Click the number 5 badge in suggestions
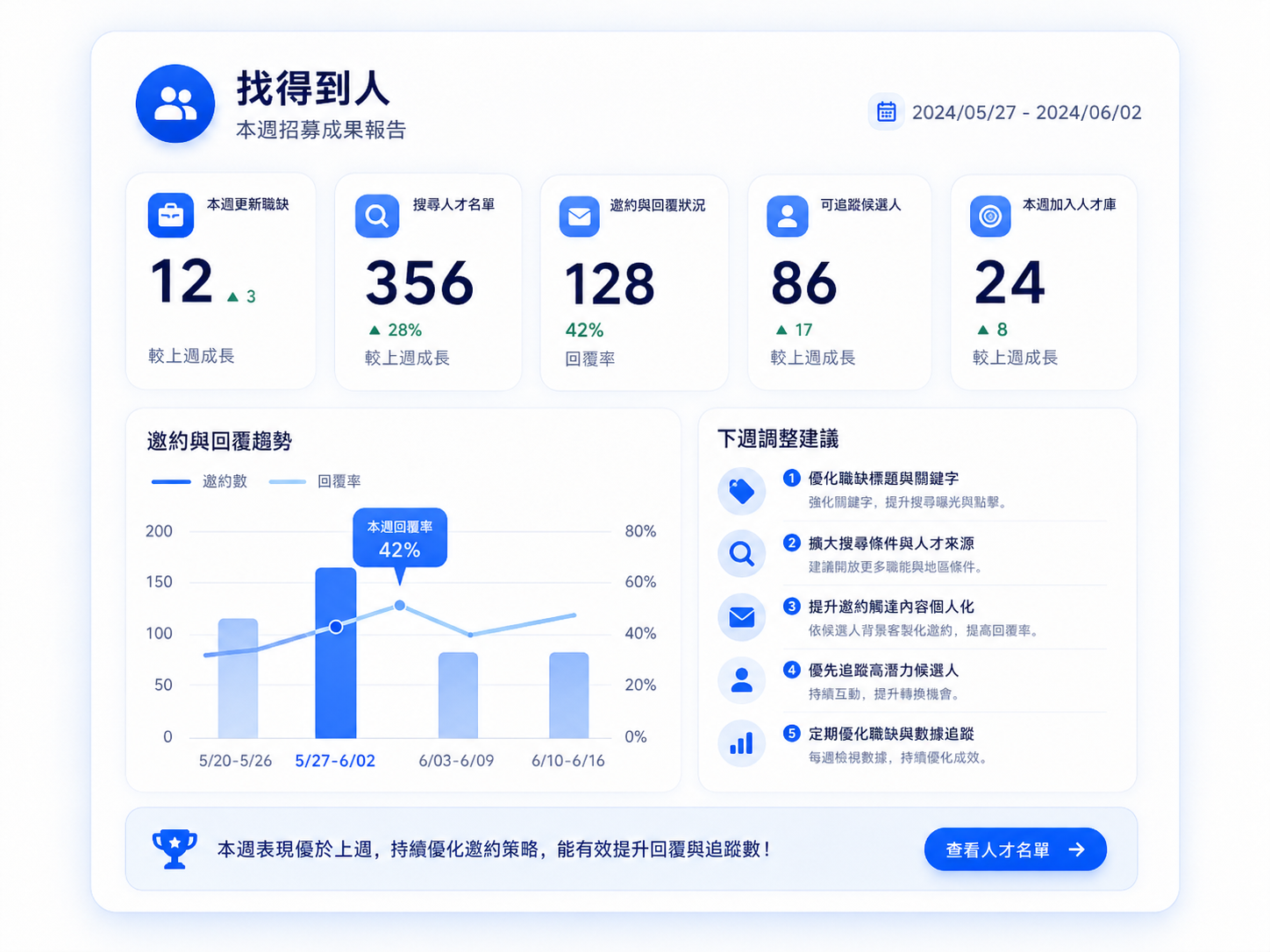Viewport: 1270px width, 952px height. pos(791,733)
